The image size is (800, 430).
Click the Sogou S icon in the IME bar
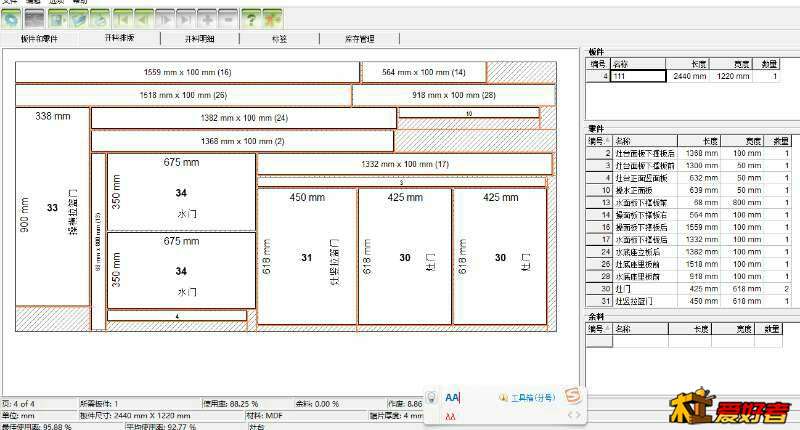point(572,394)
